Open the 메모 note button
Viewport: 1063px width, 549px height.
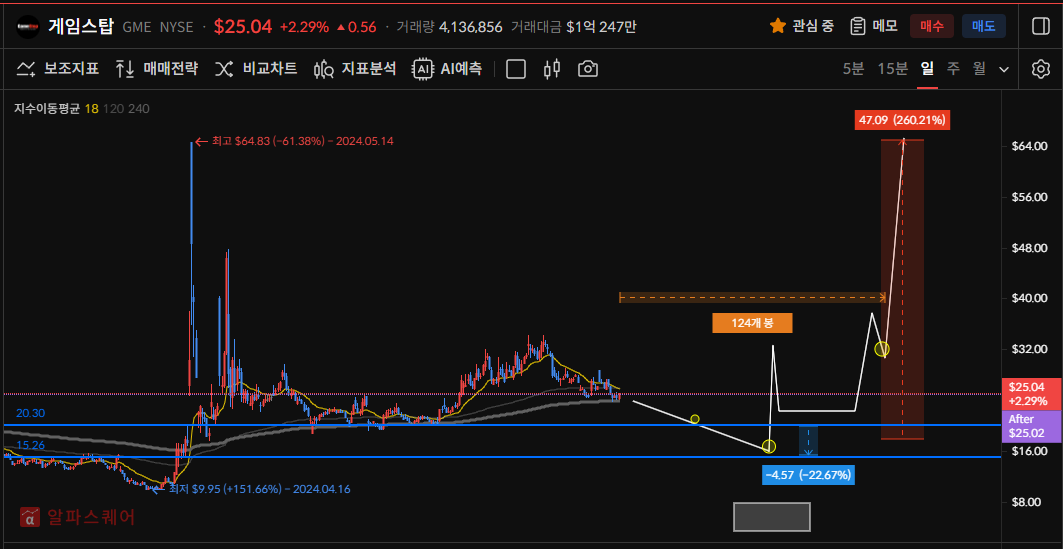(875, 26)
